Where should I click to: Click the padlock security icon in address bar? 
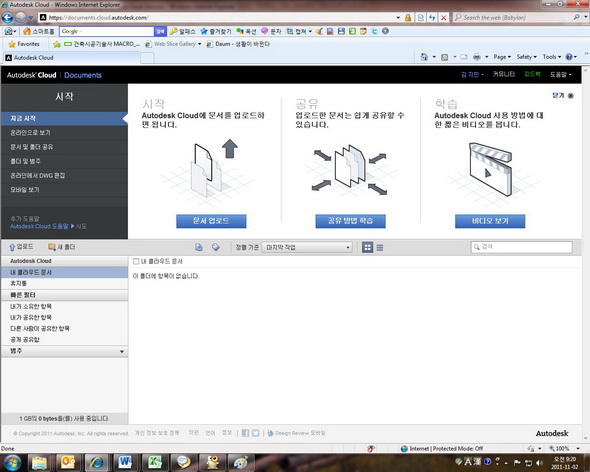click(408, 17)
